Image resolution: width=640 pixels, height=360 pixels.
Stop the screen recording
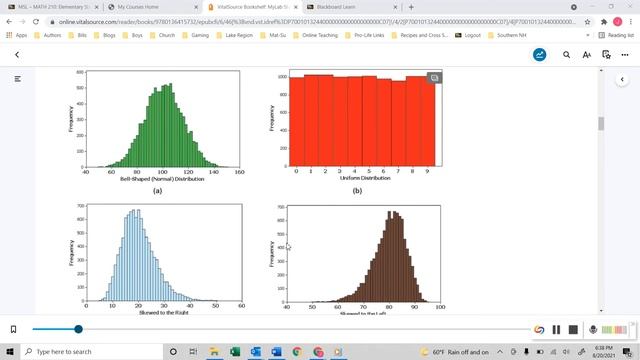pyautogui.click(x=573, y=329)
